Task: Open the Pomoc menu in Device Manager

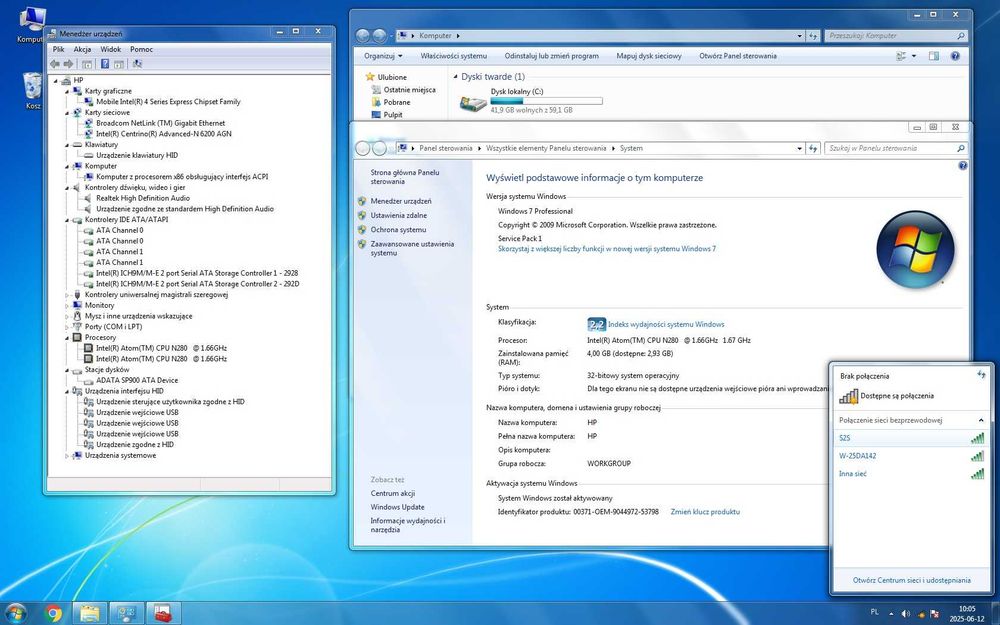Action: [142, 49]
